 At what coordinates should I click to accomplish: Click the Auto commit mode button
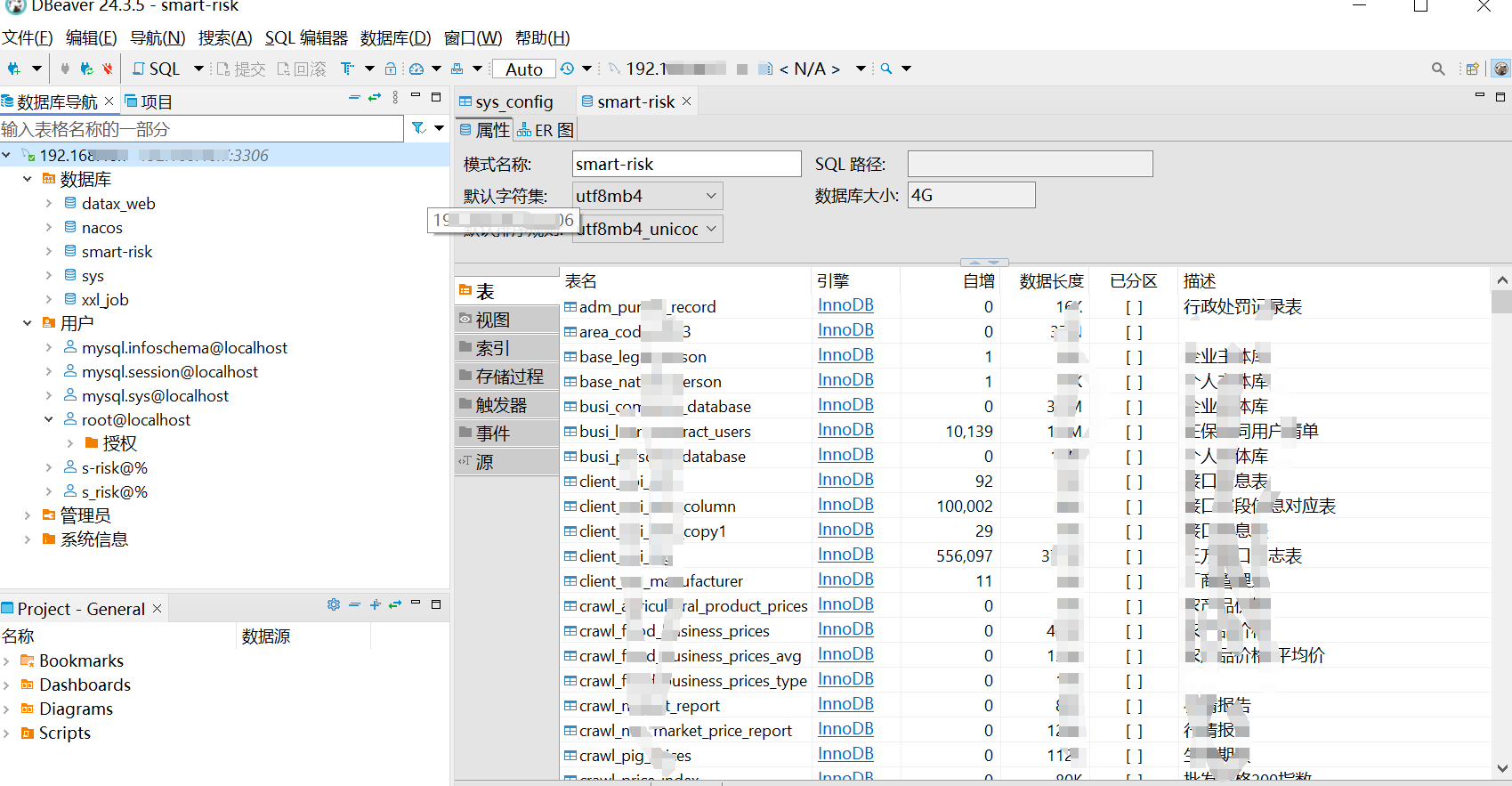(x=524, y=69)
